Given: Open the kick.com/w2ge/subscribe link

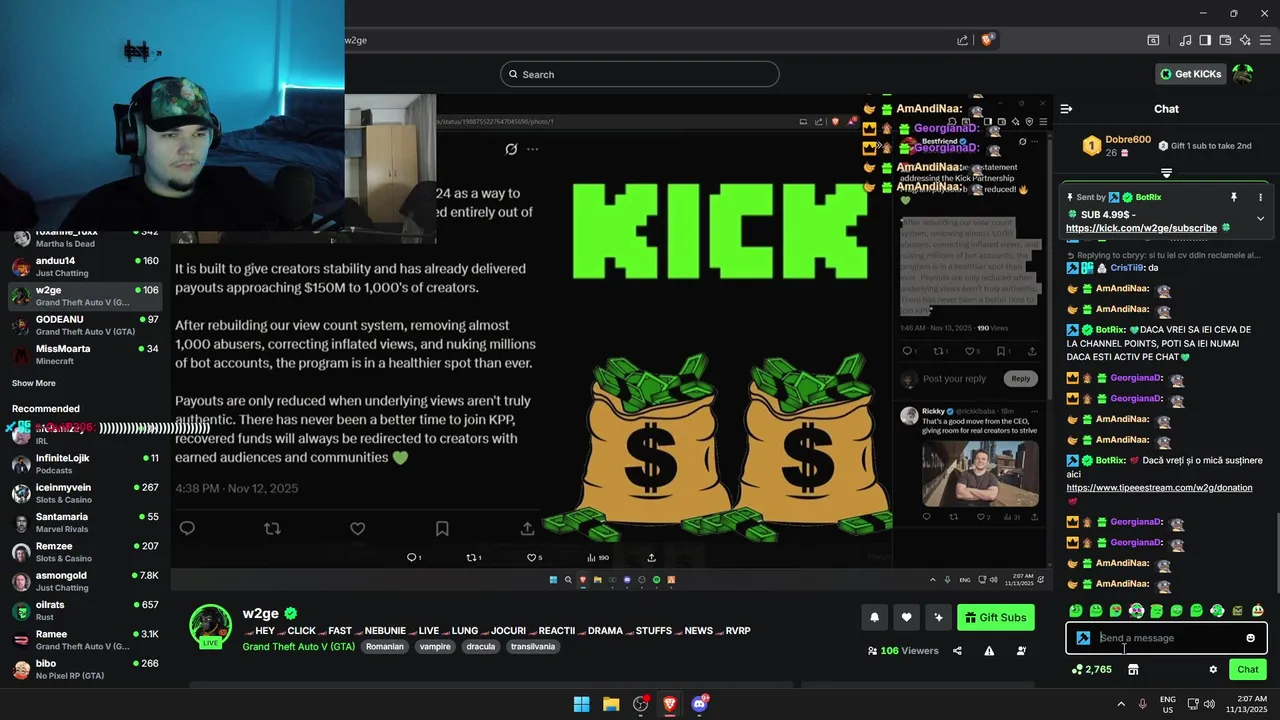Looking at the screenshot, I should [1141, 228].
